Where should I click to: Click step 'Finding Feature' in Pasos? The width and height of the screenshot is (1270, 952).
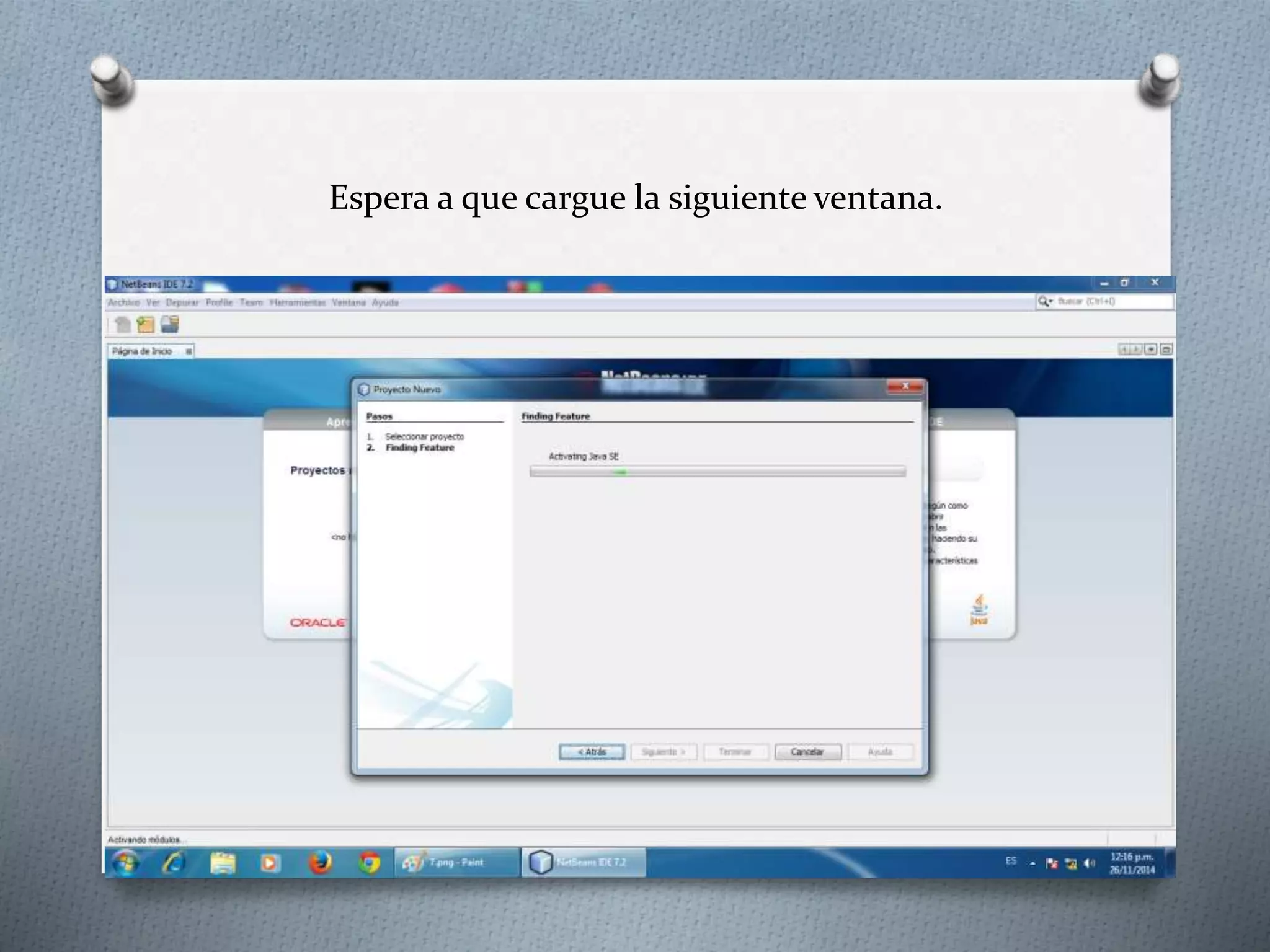tap(420, 447)
